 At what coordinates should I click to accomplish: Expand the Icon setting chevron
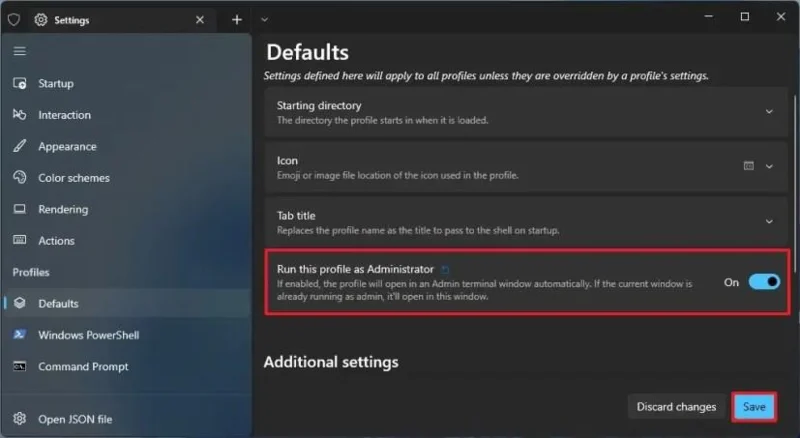point(769,166)
